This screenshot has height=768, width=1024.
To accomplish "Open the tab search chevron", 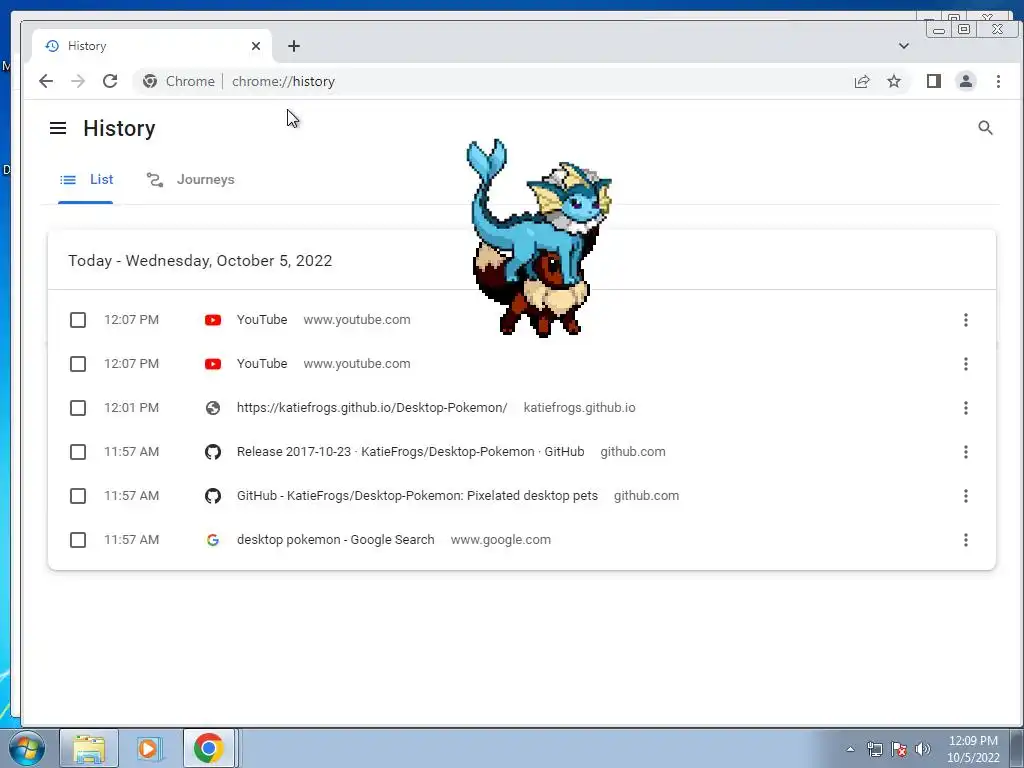I will click(x=904, y=46).
